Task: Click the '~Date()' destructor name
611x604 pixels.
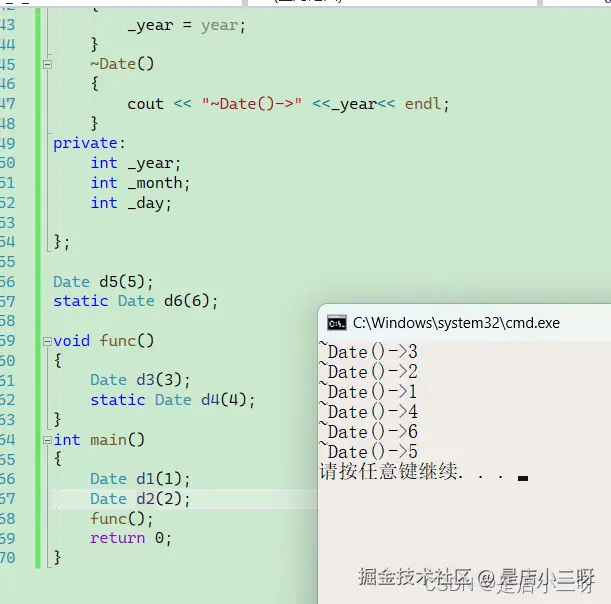Action: coord(122,64)
